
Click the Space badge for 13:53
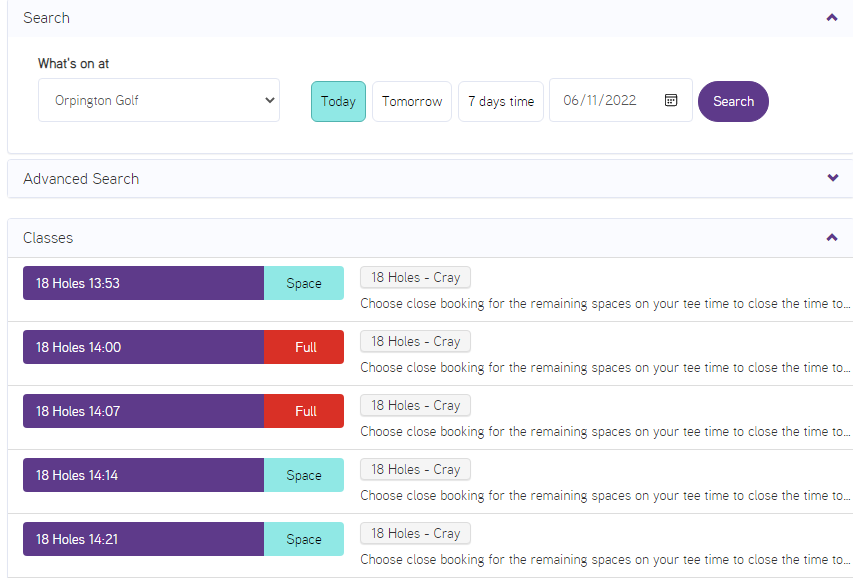click(304, 283)
